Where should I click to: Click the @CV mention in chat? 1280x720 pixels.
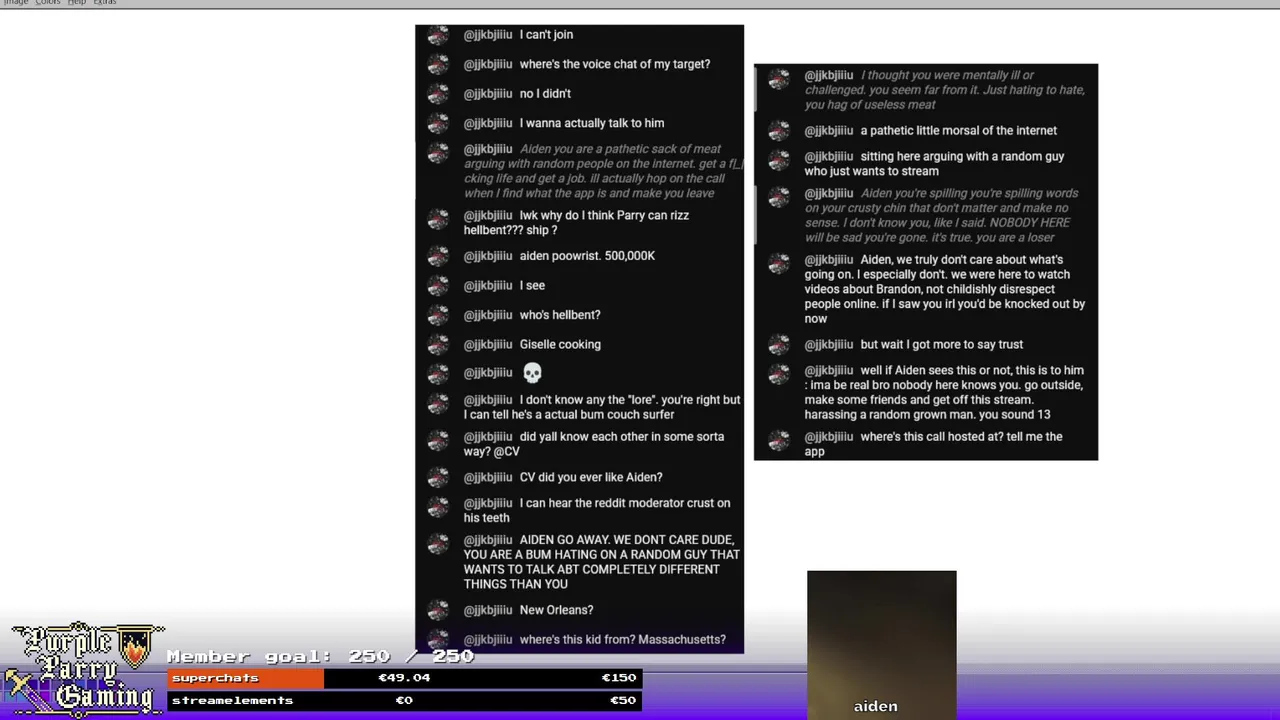[x=505, y=452]
